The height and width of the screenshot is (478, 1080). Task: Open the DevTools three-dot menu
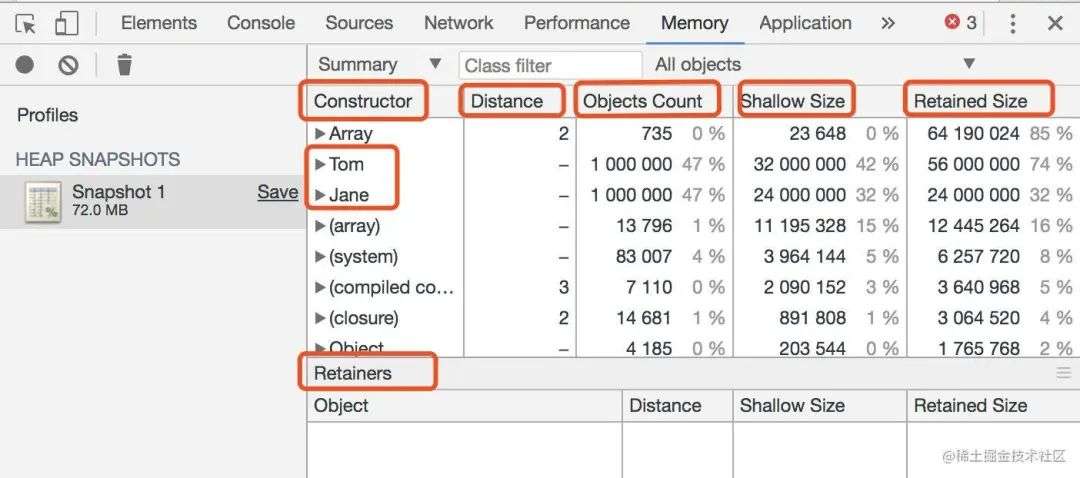(x=1012, y=23)
